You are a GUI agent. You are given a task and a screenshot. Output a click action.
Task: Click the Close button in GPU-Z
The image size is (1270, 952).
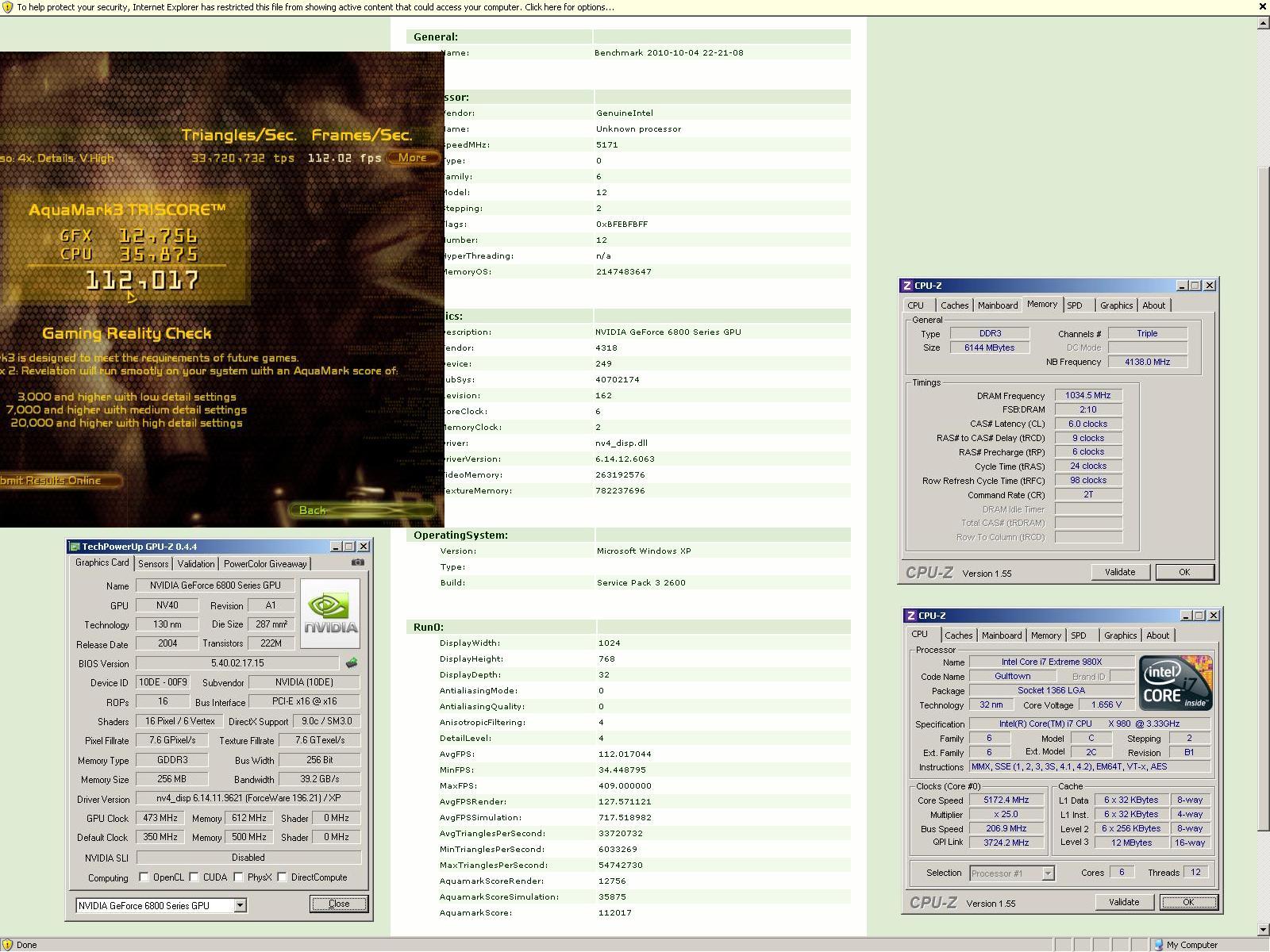(339, 904)
